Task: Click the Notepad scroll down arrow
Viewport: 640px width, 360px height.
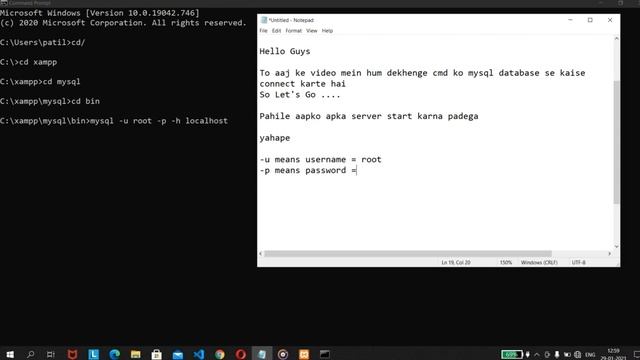Action: point(616,247)
